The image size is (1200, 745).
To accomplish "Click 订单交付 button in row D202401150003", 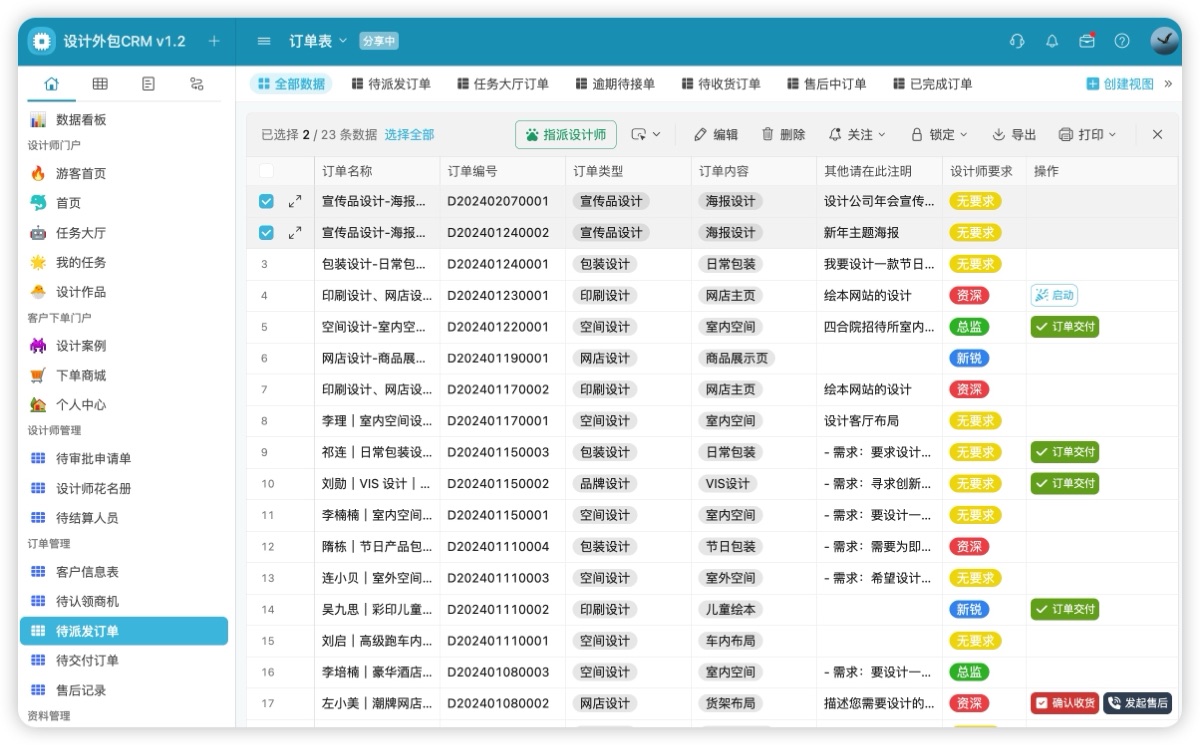I will [1065, 452].
